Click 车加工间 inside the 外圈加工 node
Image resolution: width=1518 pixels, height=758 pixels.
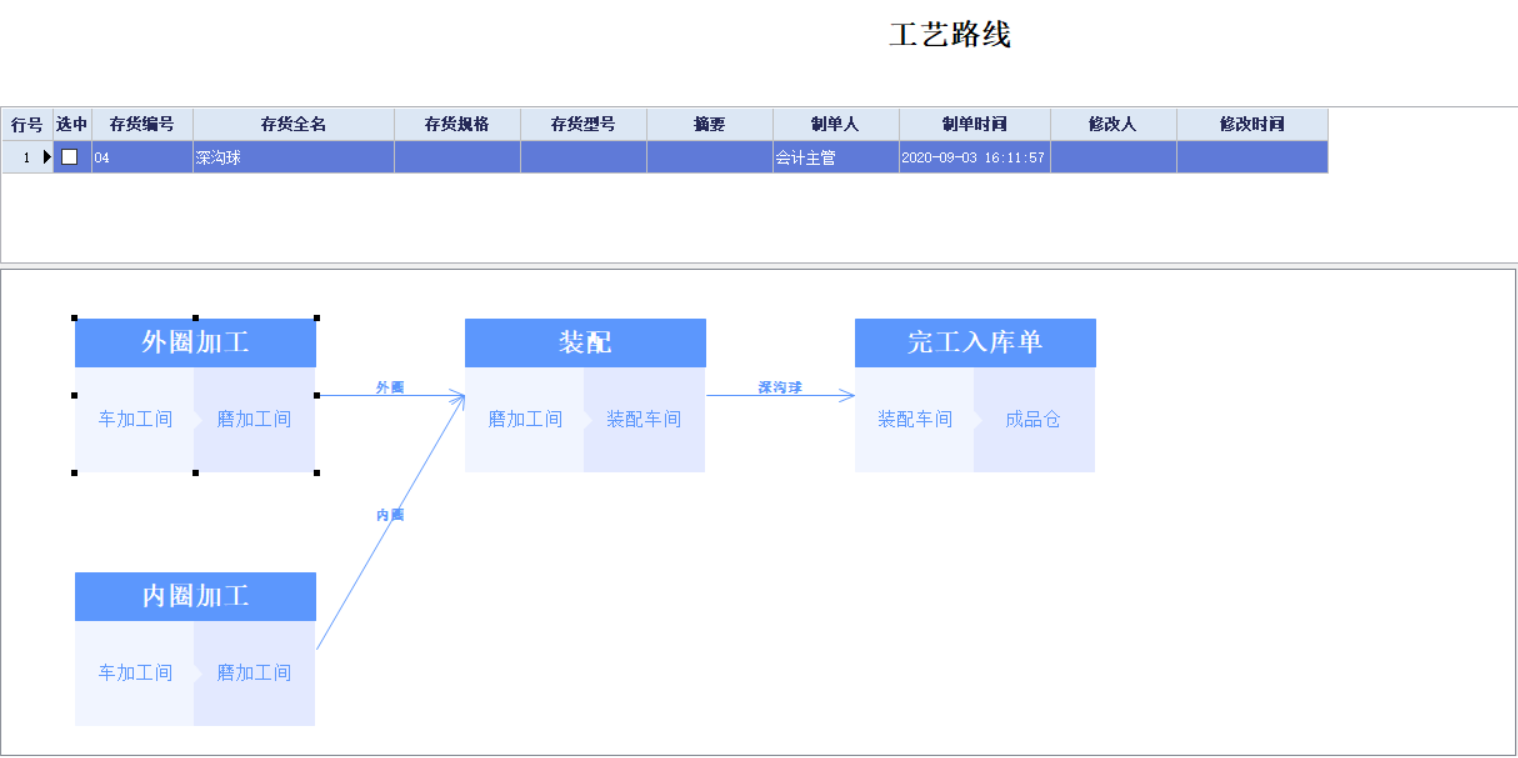[x=135, y=420]
